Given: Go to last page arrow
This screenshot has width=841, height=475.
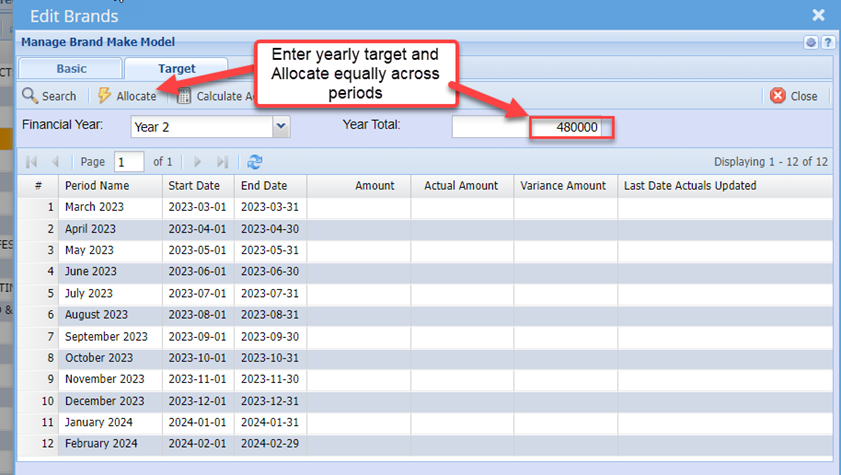Looking at the screenshot, I should click(222, 161).
